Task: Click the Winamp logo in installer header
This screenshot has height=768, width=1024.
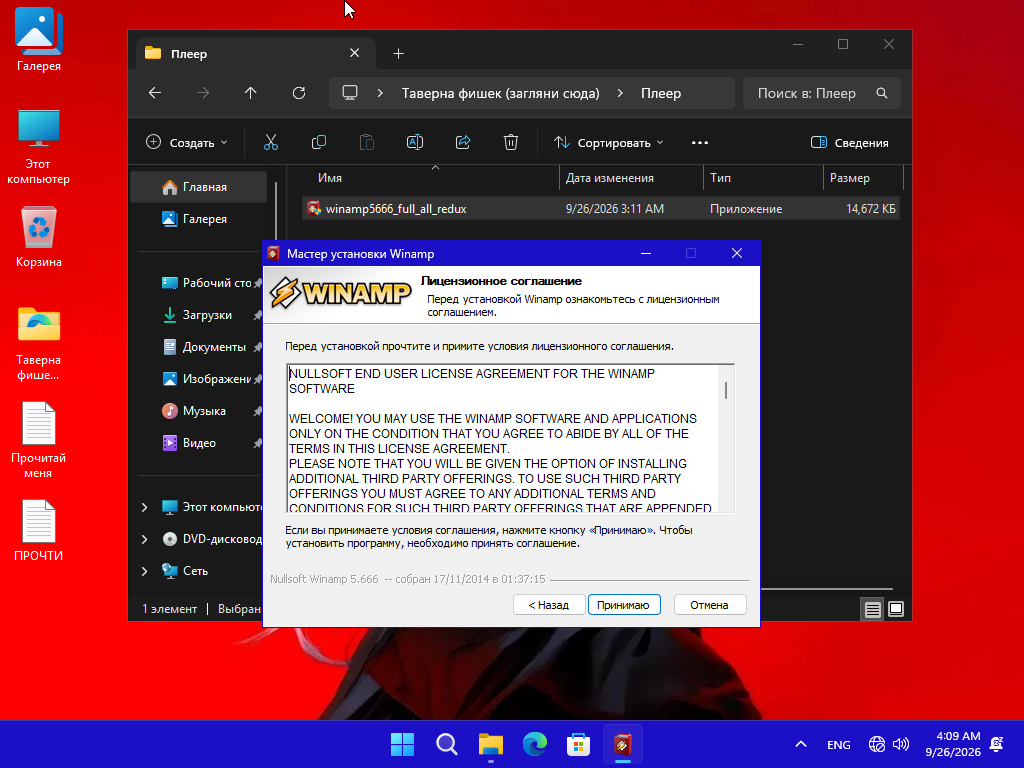Action: click(340, 294)
